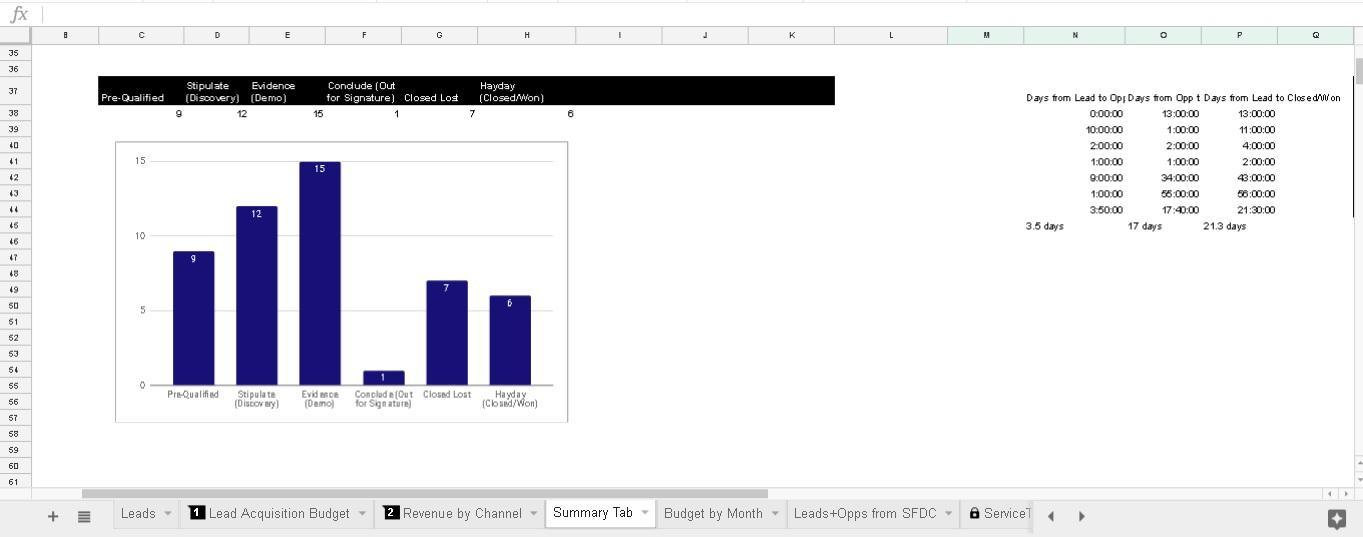Image resolution: width=1363 pixels, height=537 pixels.
Task: Click vertical scrollbar down arrow
Action: point(1358,479)
